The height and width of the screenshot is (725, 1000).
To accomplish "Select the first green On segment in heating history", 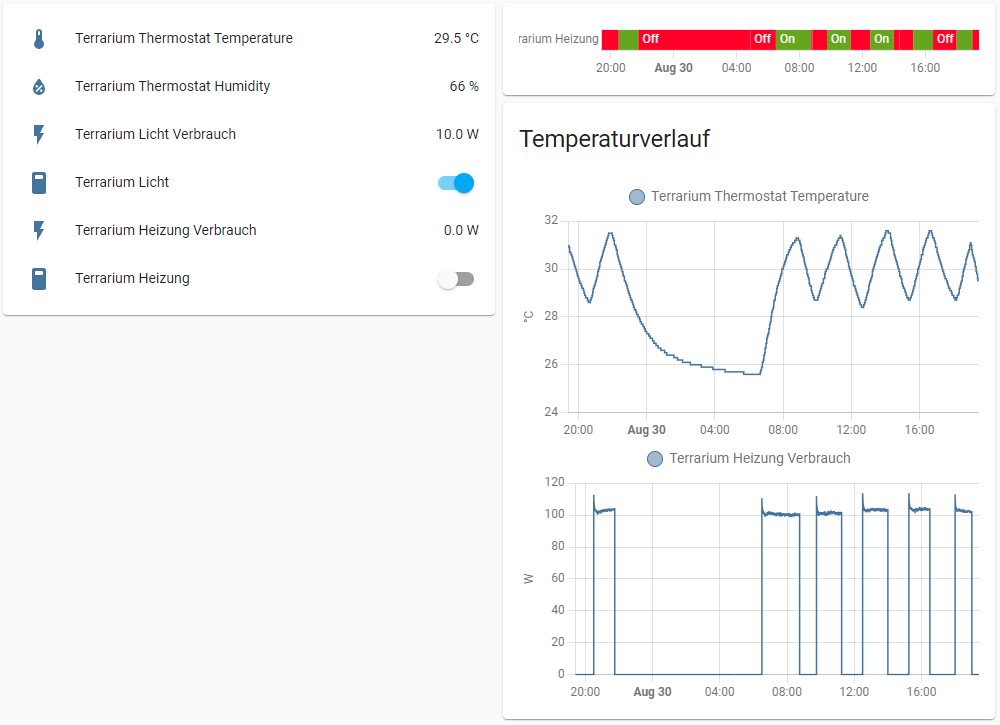I will point(628,40).
